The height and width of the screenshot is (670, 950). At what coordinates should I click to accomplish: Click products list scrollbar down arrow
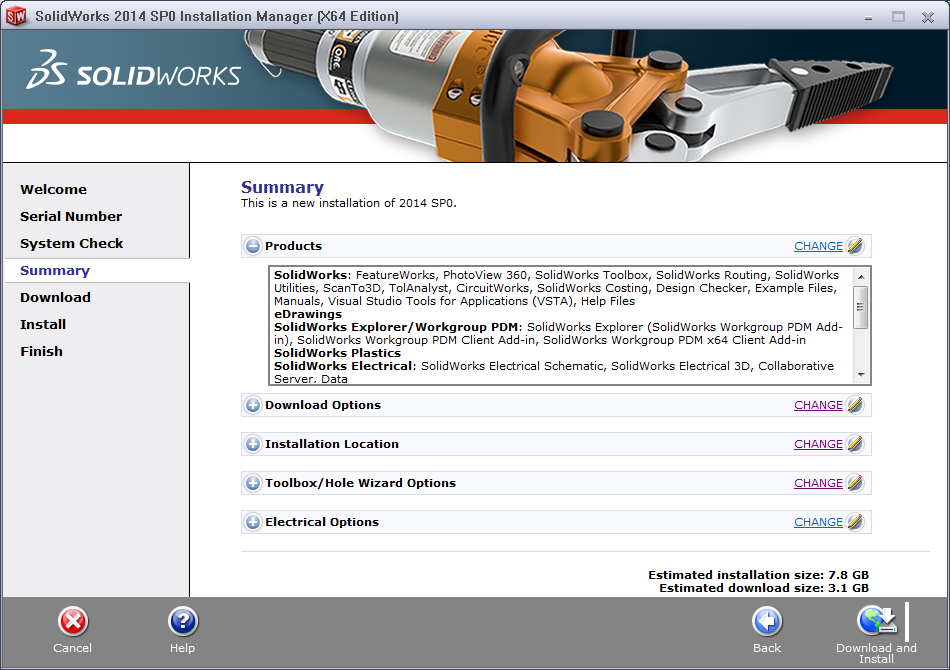[860, 375]
